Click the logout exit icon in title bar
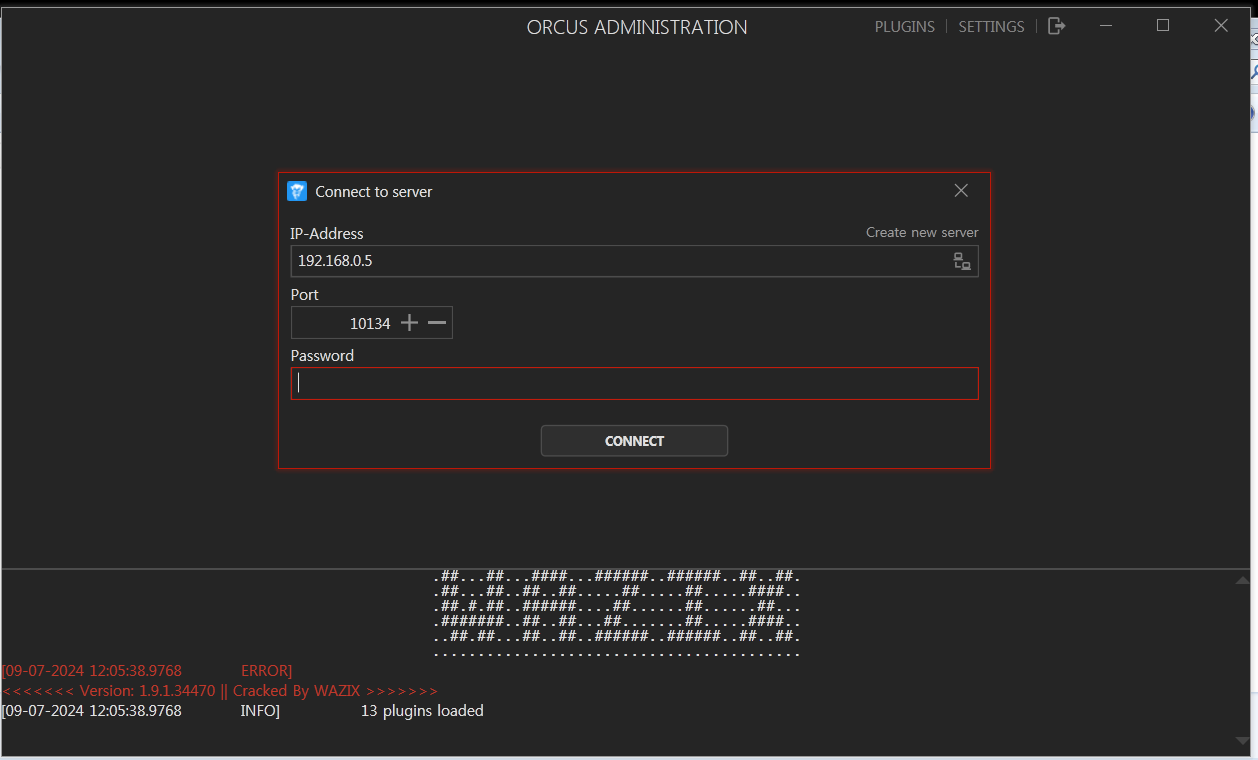Image resolution: width=1258 pixels, height=760 pixels. [x=1056, y=26]
